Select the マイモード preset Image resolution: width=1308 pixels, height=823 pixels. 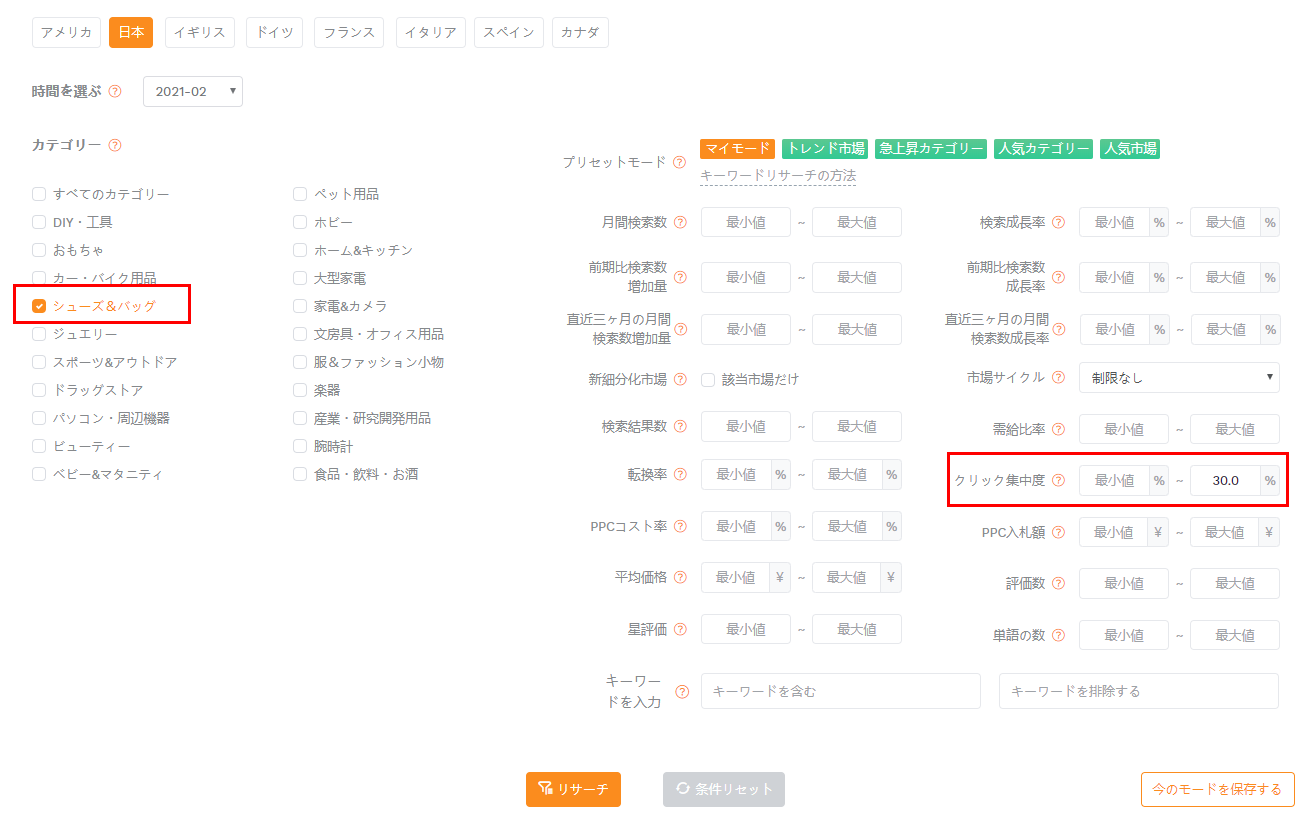(x=737, y=149)
